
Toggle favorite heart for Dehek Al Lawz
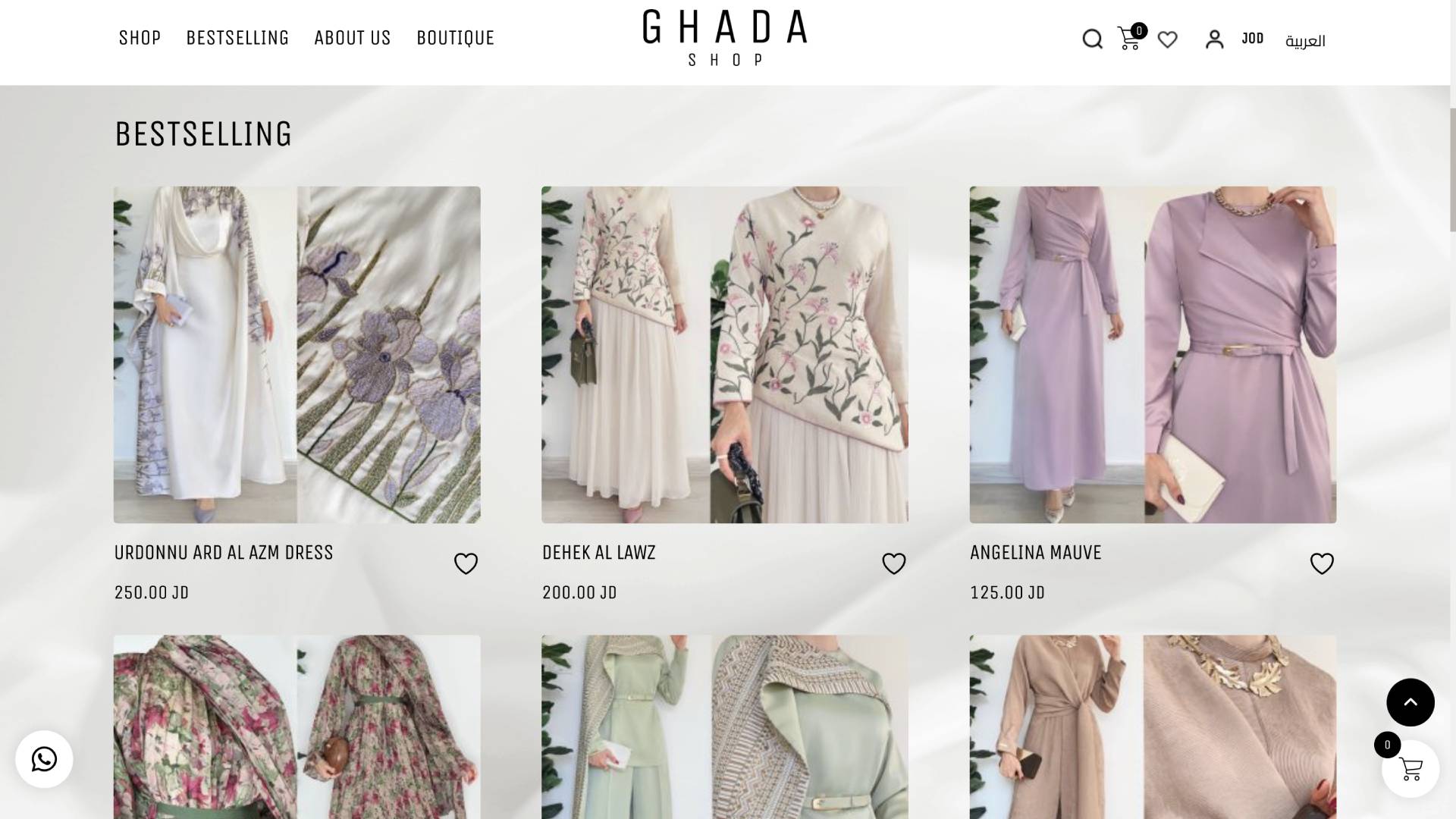tap(894, 563)
